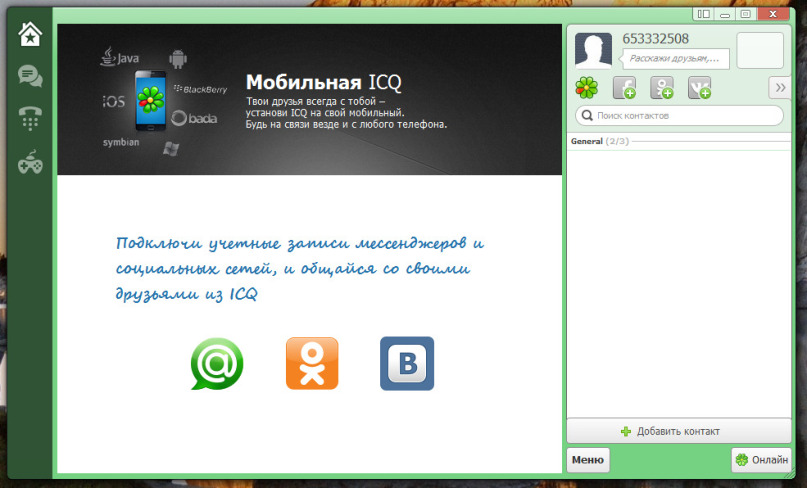Click the Windows logo in banner
Screen dimensions: 807x488
[x=171, y=149]
